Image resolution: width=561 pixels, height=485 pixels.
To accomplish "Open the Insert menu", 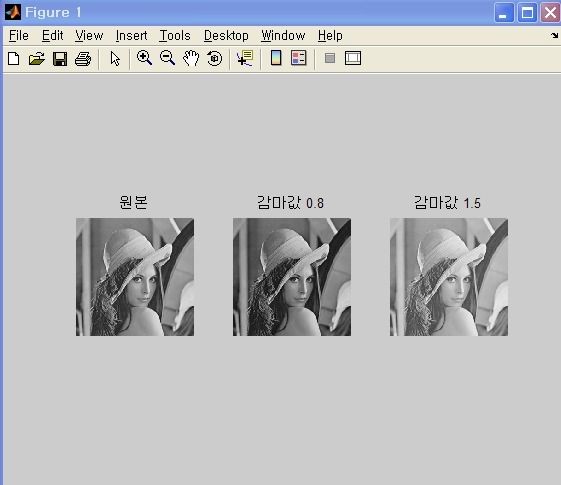I will (x=131, y=35).
